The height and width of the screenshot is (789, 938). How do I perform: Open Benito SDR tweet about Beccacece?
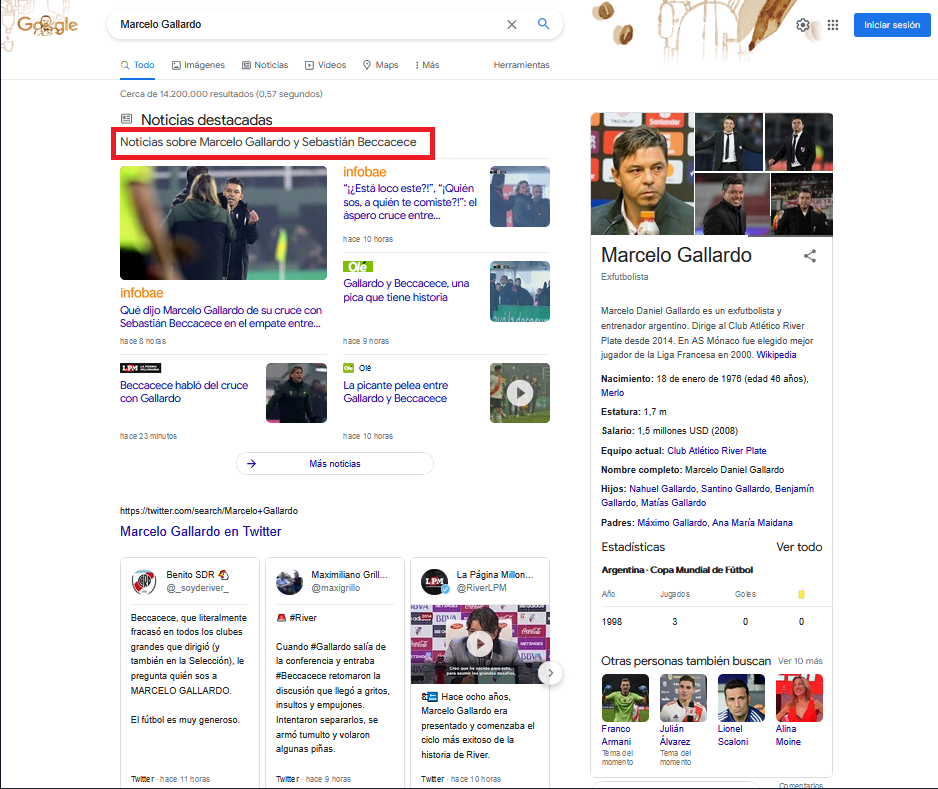point(189,669)
